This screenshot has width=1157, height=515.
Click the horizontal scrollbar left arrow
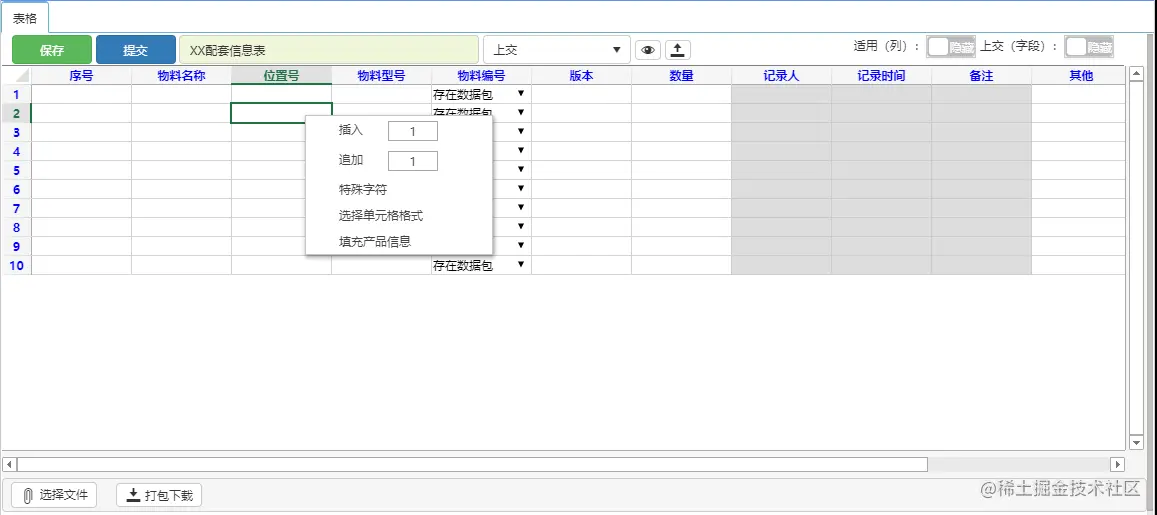click(x=10, y=464)
